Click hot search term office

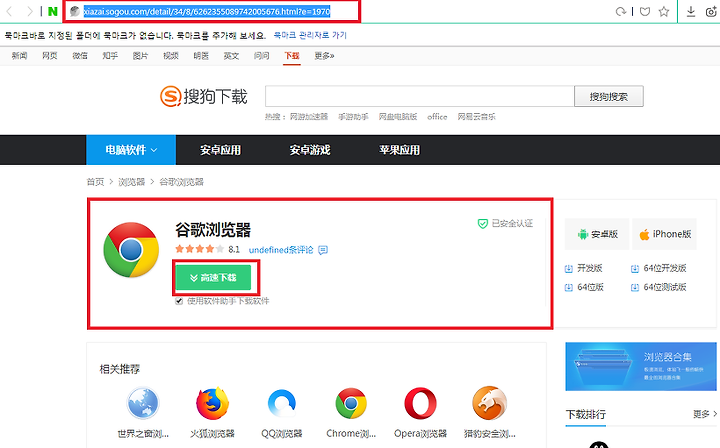point(437,117)
